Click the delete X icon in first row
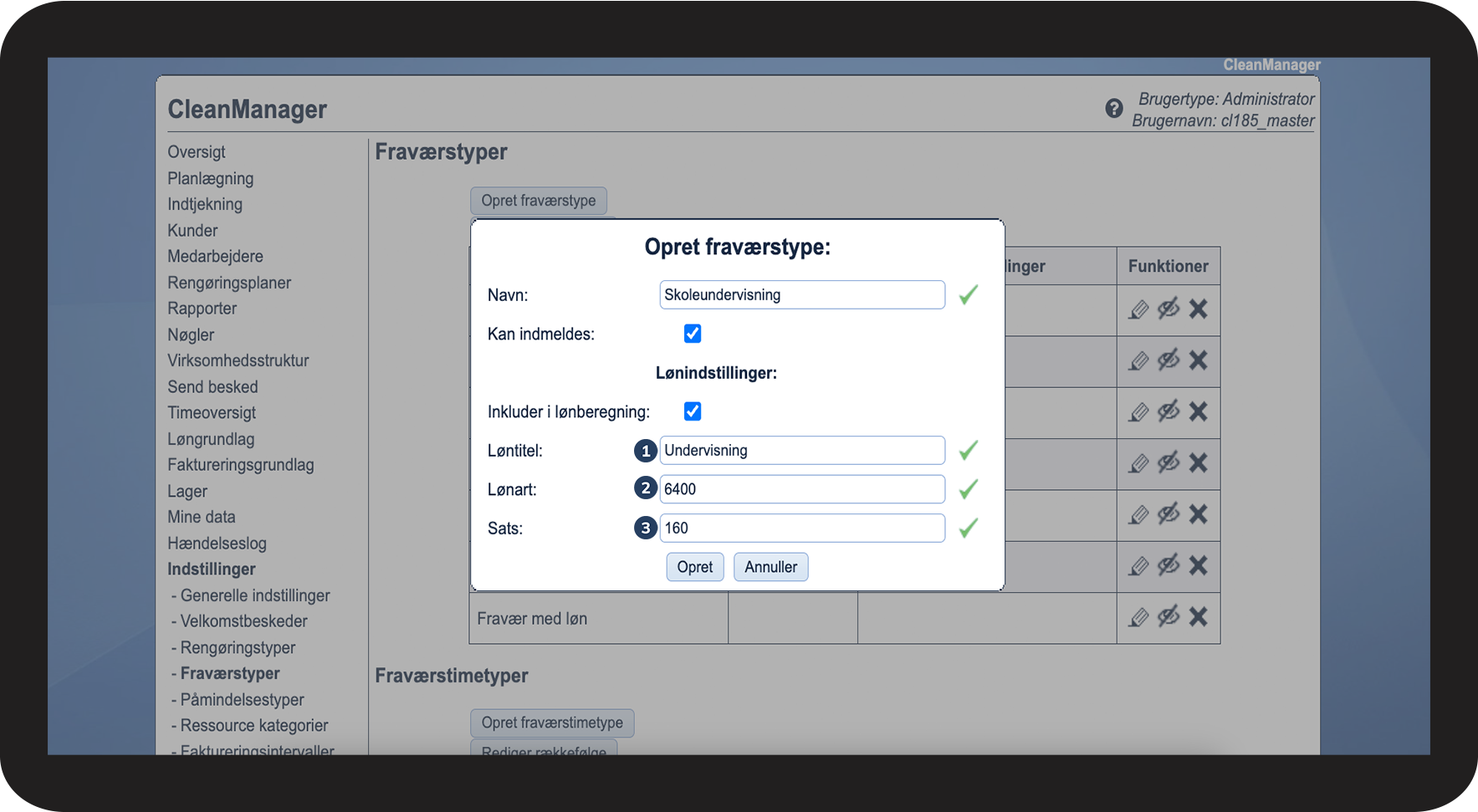The image size is (1478, 812). click(1198, 309)
